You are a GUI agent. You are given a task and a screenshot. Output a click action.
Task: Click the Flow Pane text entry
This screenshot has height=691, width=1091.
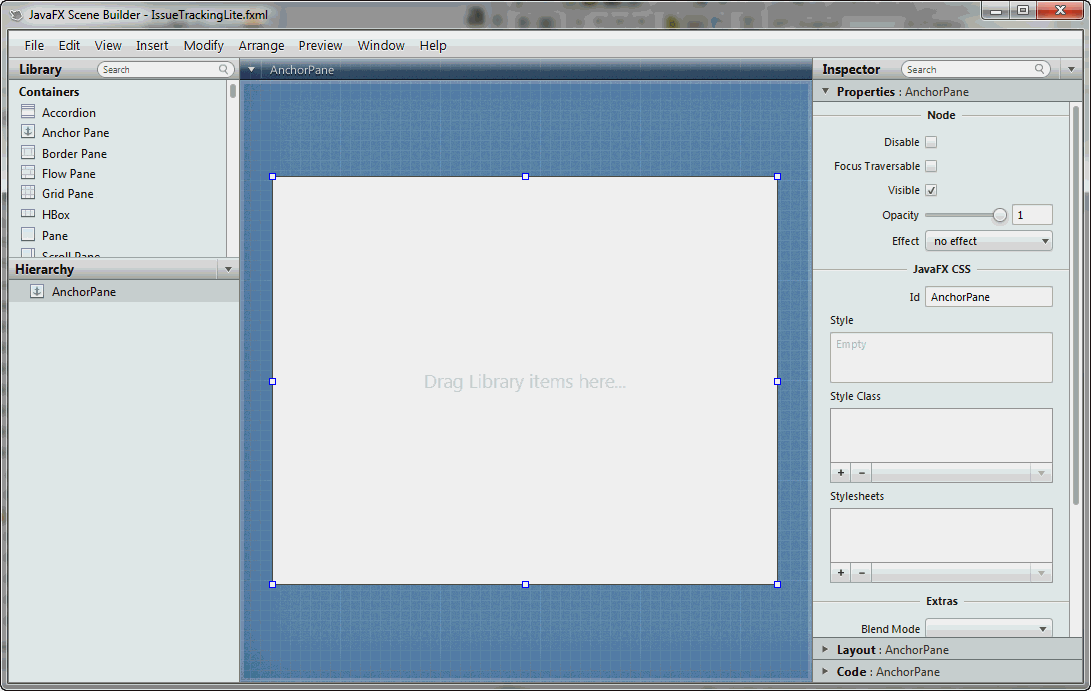pyautogui.click(x=69, y=173)
